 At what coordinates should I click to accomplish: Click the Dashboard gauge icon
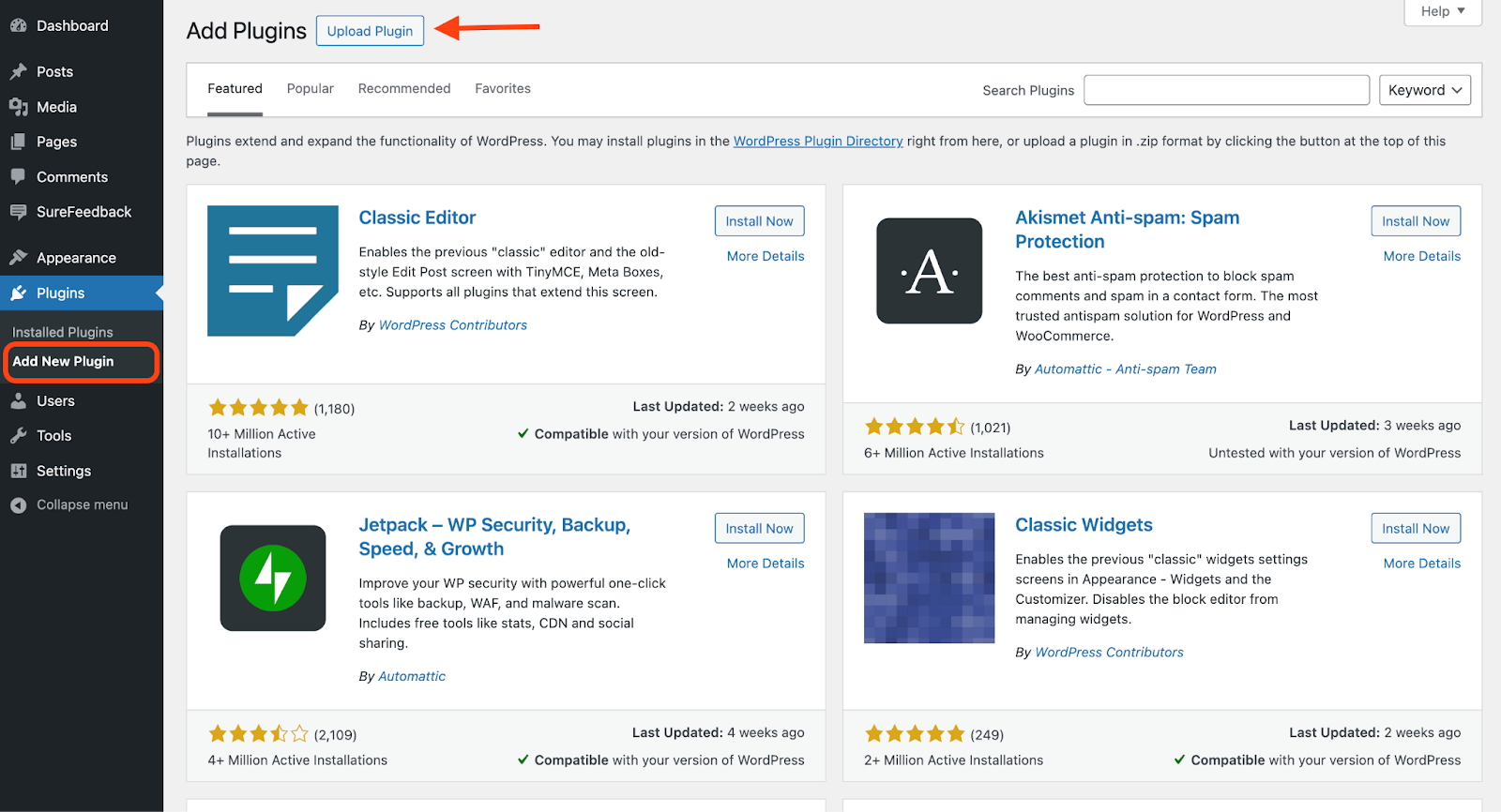[x=19, y=26]
